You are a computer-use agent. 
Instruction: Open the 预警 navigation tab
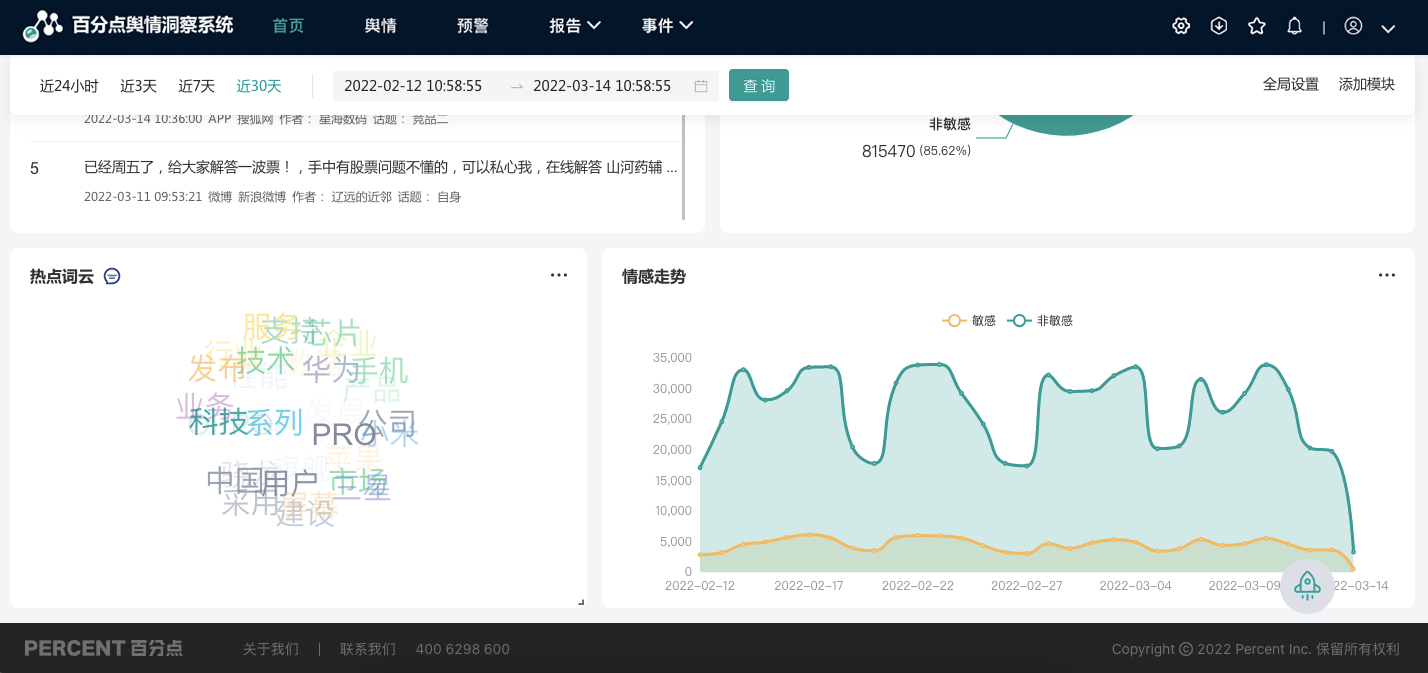[x=473, y=26]
